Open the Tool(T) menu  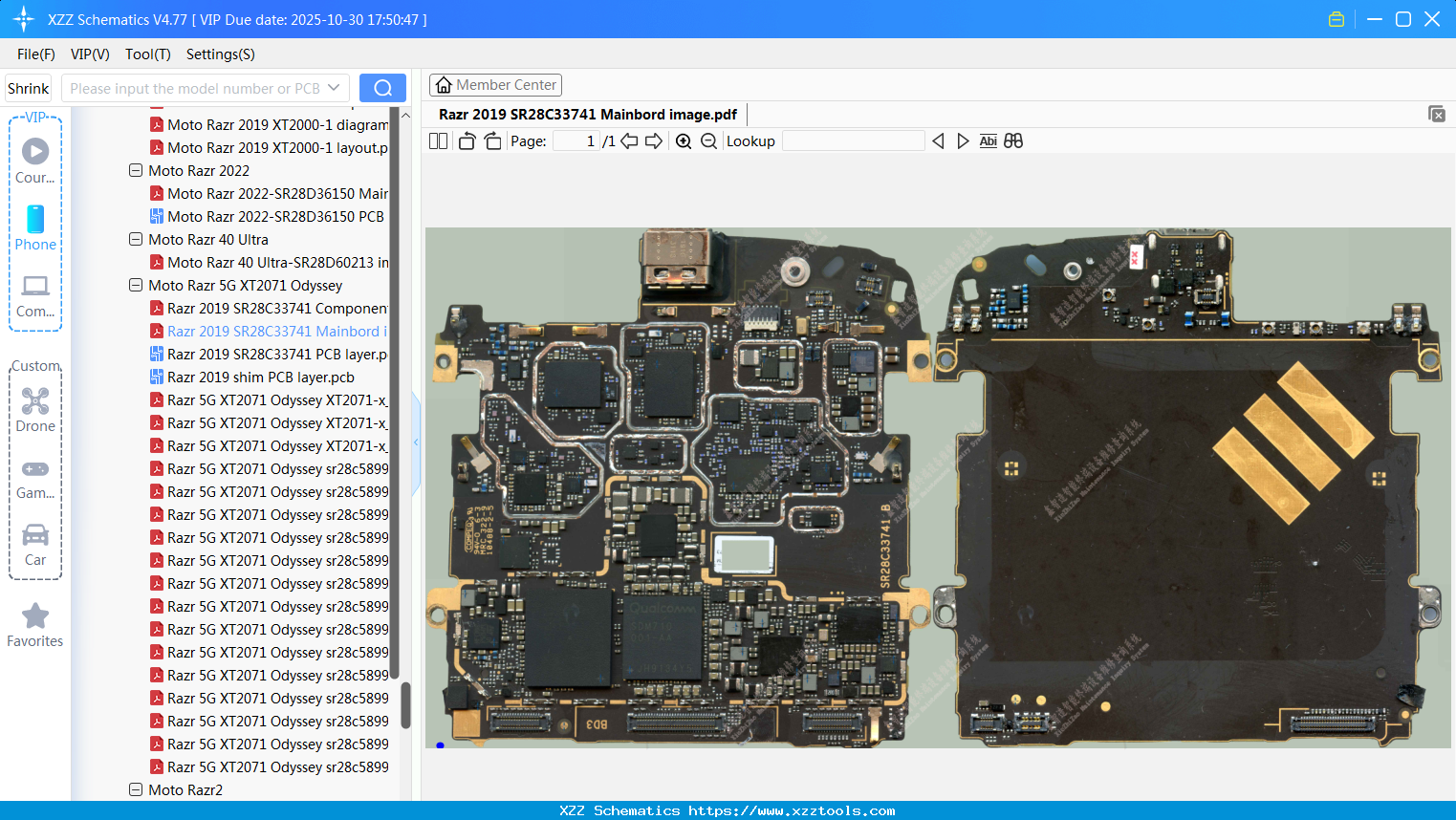click(147, 54)
